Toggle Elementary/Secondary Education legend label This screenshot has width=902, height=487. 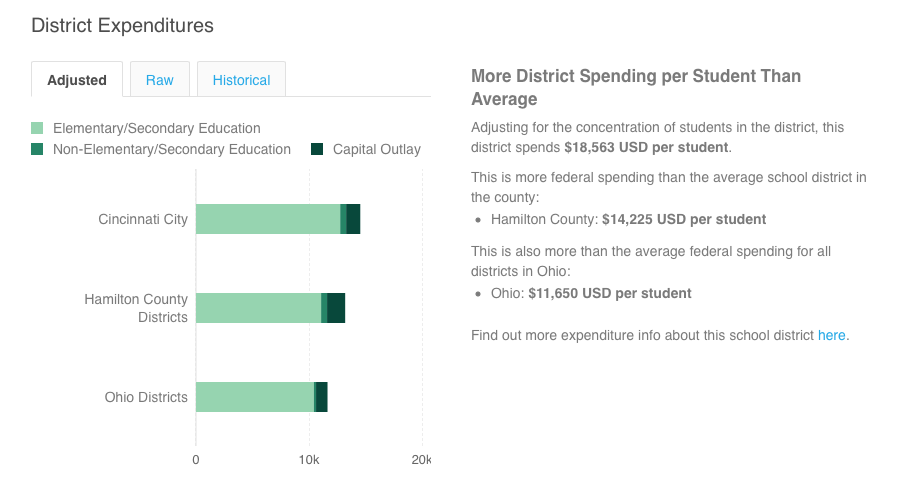(x=156, y=128)
